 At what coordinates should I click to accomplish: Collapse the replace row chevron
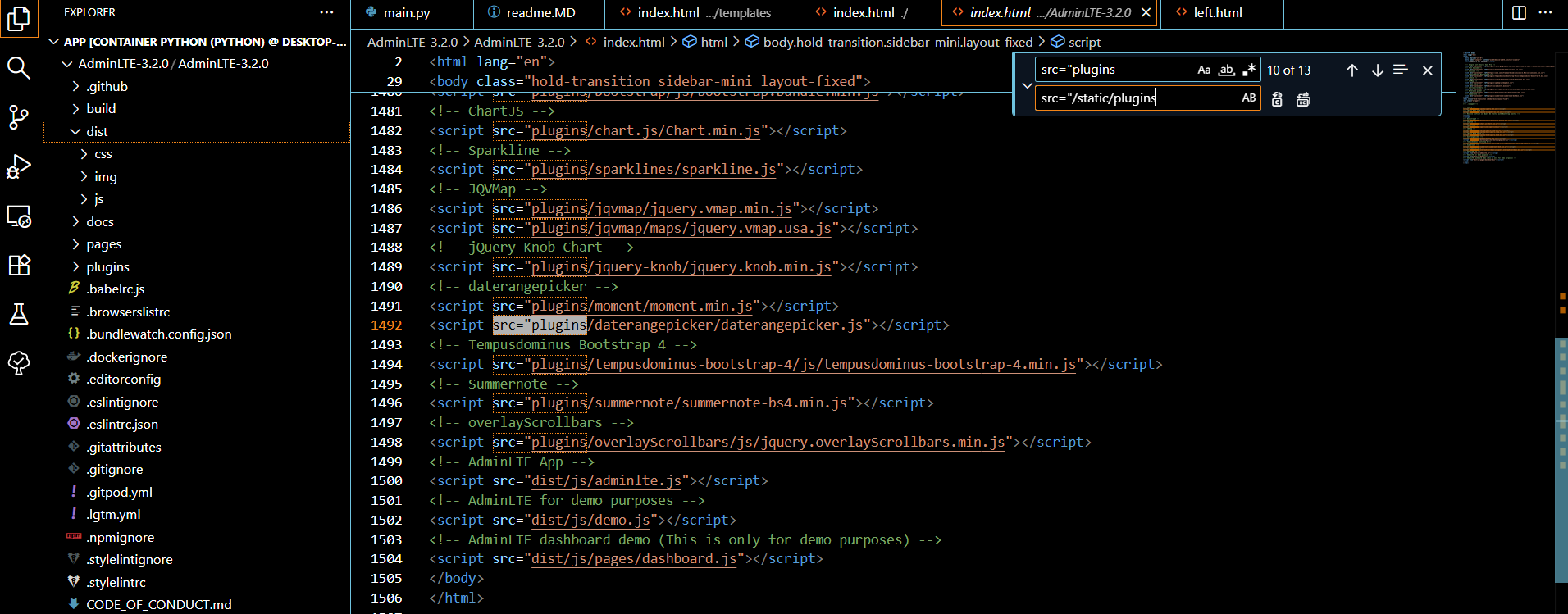(x=1027, y=84)
